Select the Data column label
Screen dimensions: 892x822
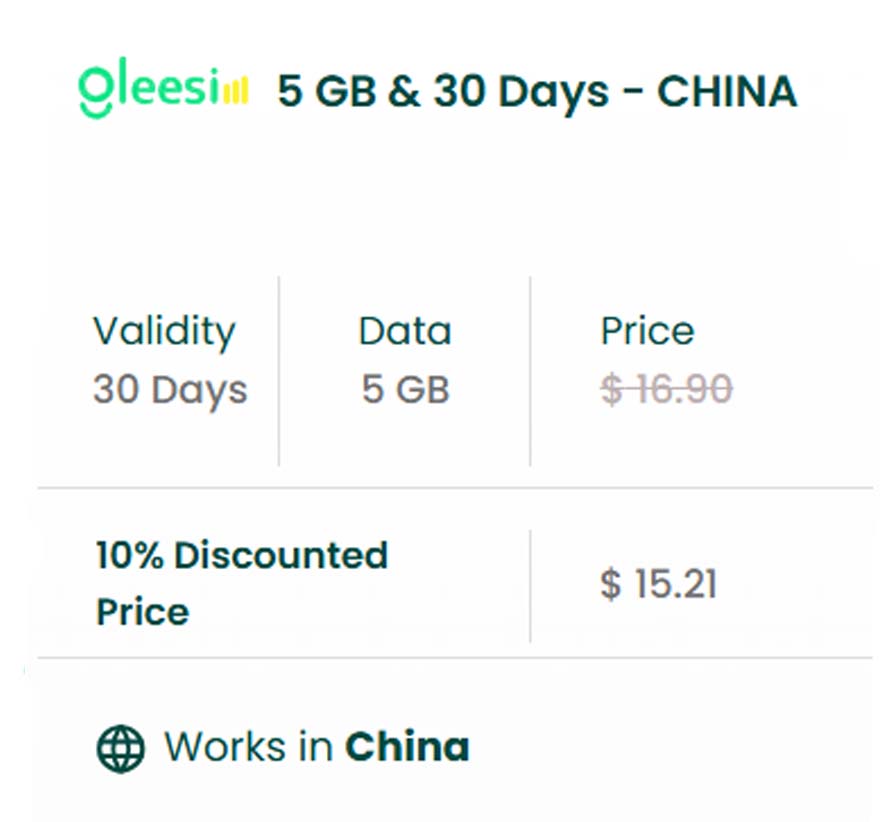[405, 331]
